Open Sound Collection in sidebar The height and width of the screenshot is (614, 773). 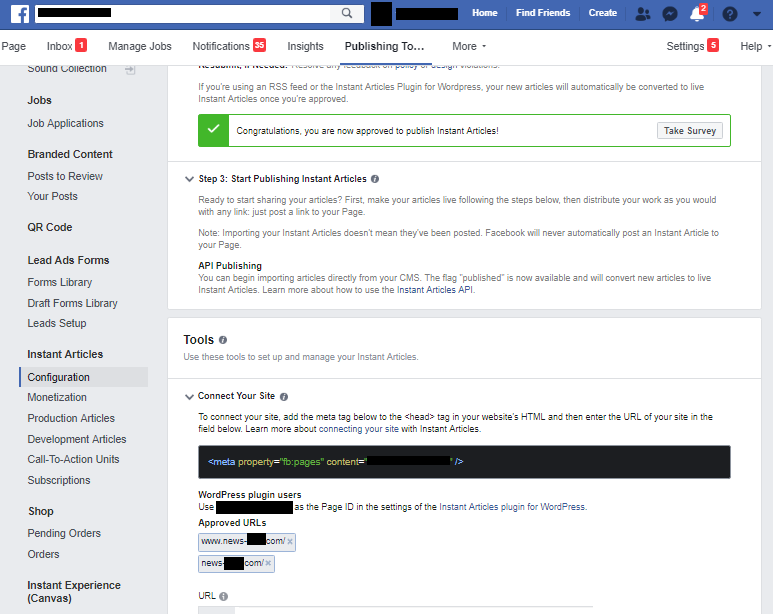click(67, 69)
